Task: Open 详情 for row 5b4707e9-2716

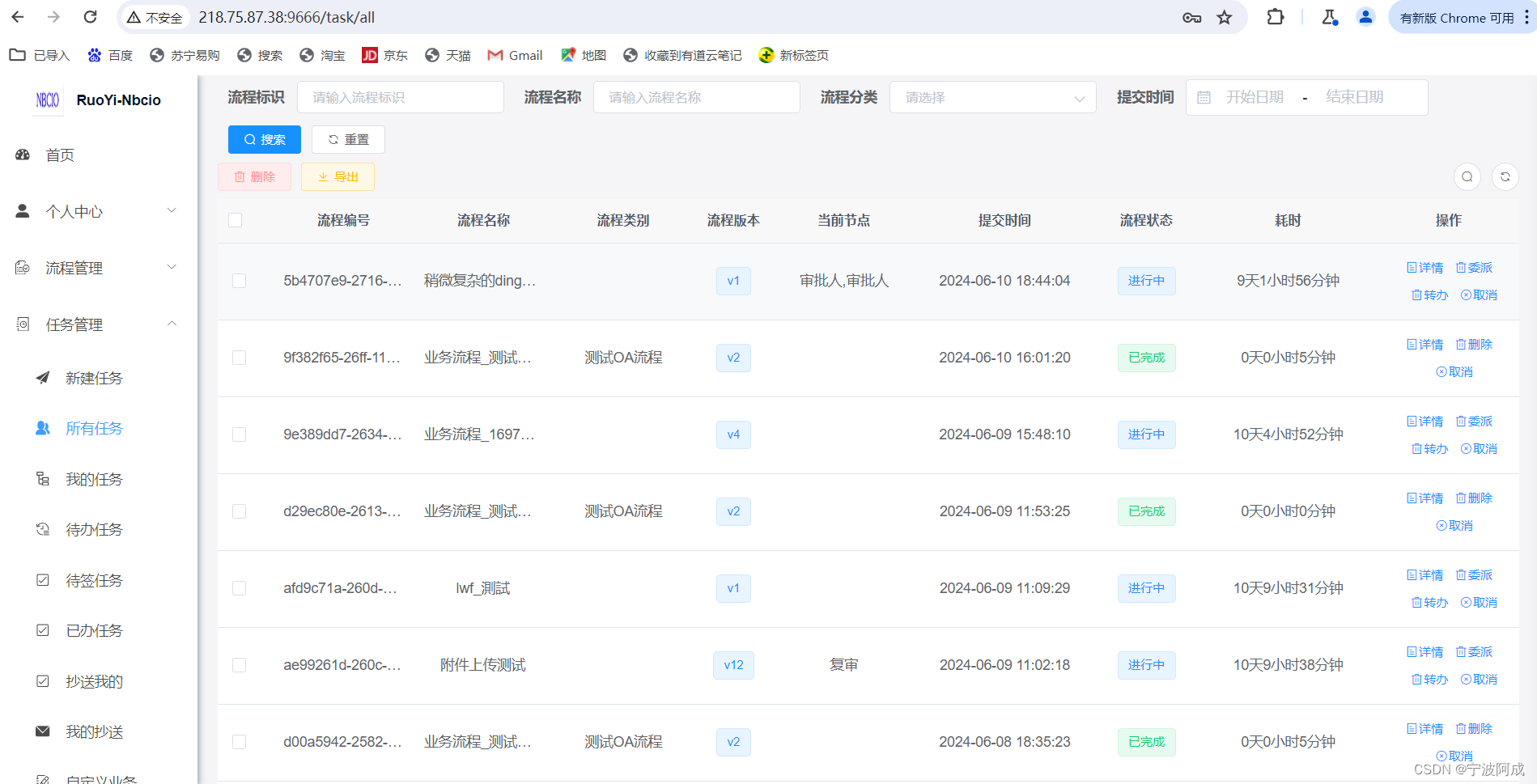Action: click(1425, 268)
